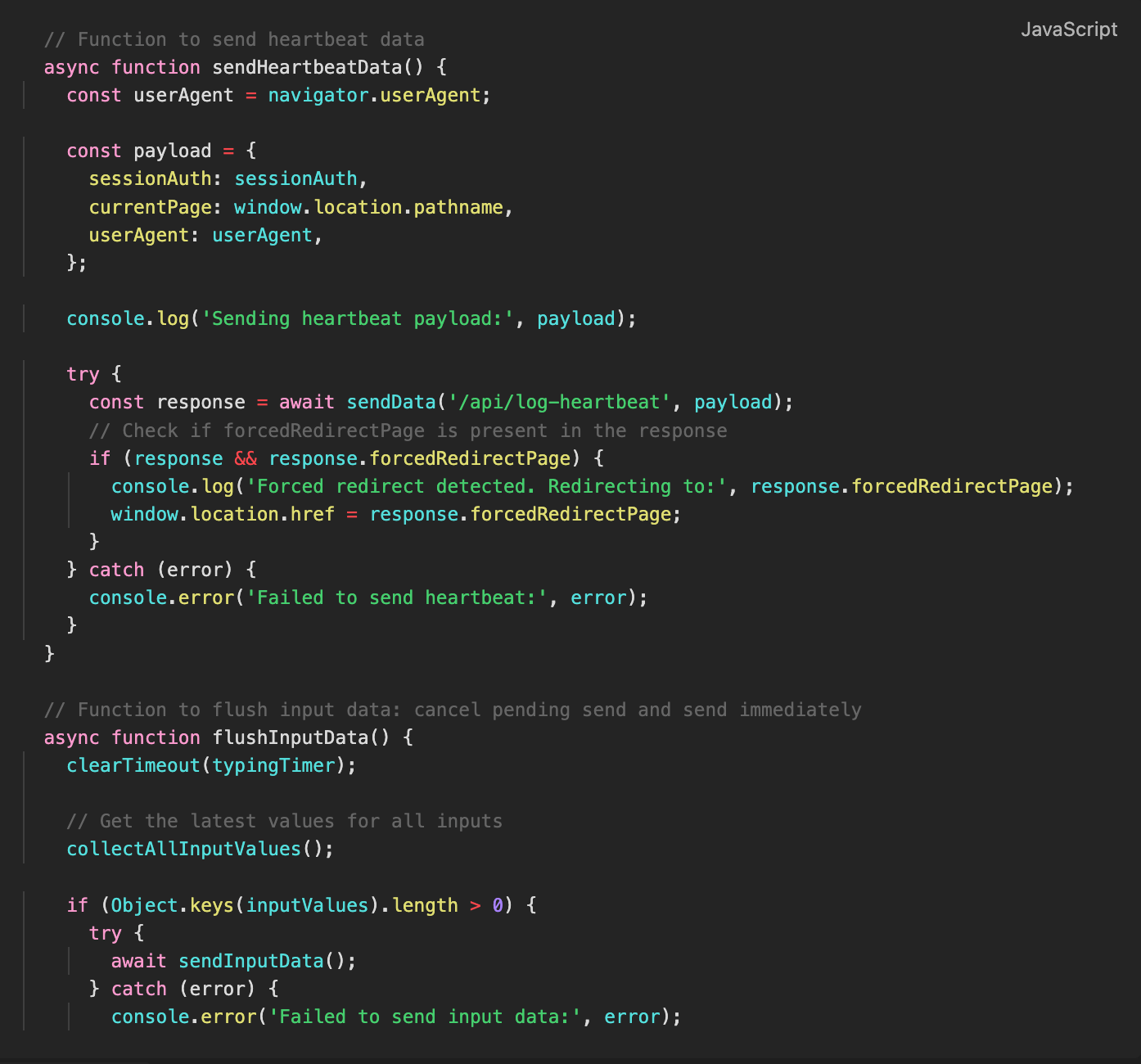Click the forcedRedirectPage property in if condition
The height and width of the screenshot is (1064, 1141).
pyautogui.click(x=470, y=458)
